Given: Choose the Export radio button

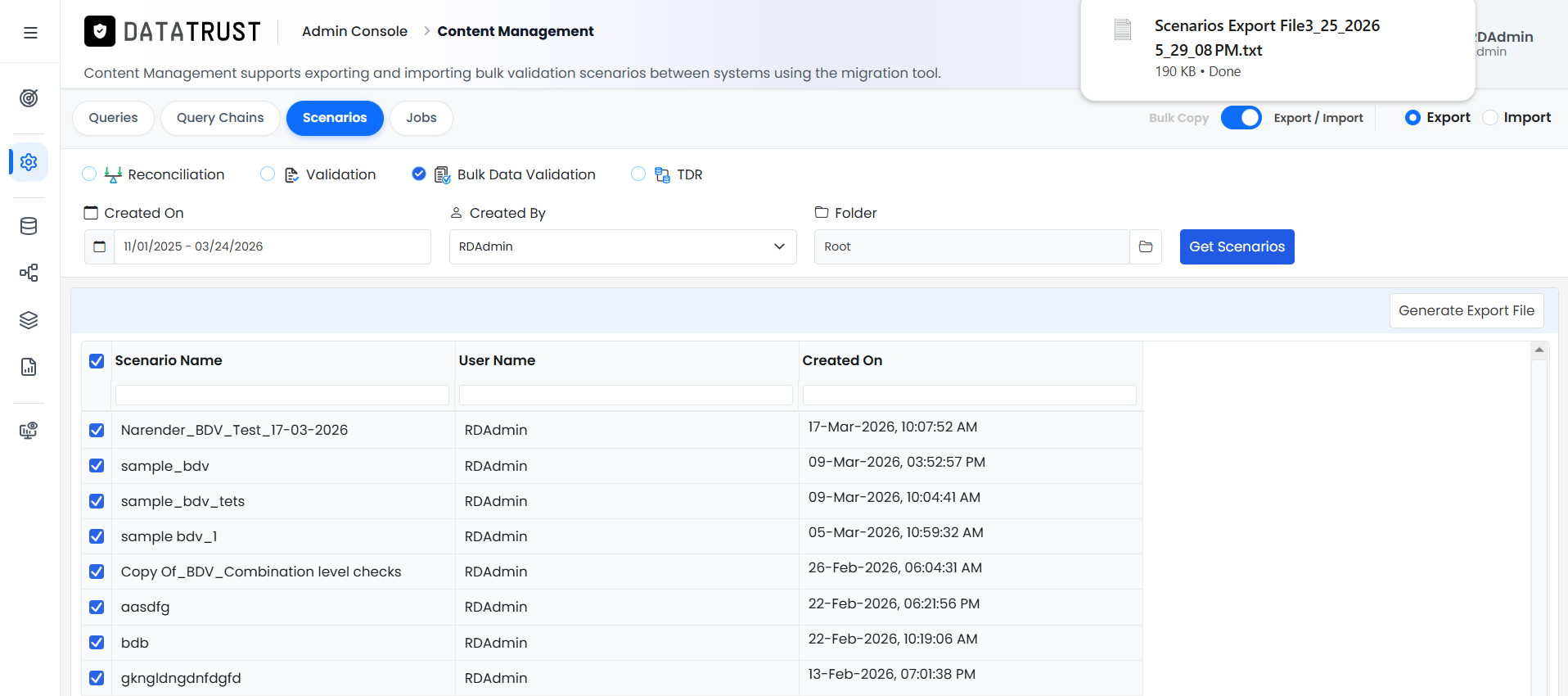Looking at the screenshot, I should coord(1413,118).
